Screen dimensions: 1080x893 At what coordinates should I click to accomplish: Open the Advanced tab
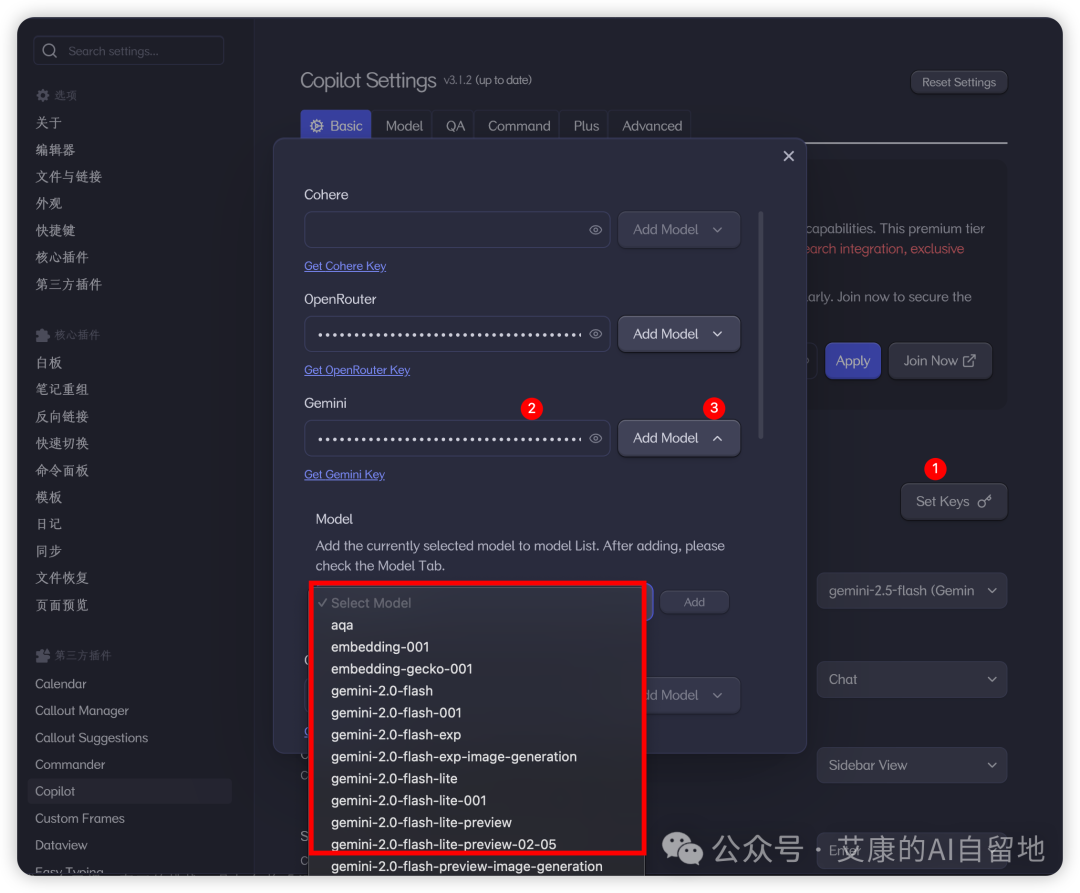click(x=652, y=126)
